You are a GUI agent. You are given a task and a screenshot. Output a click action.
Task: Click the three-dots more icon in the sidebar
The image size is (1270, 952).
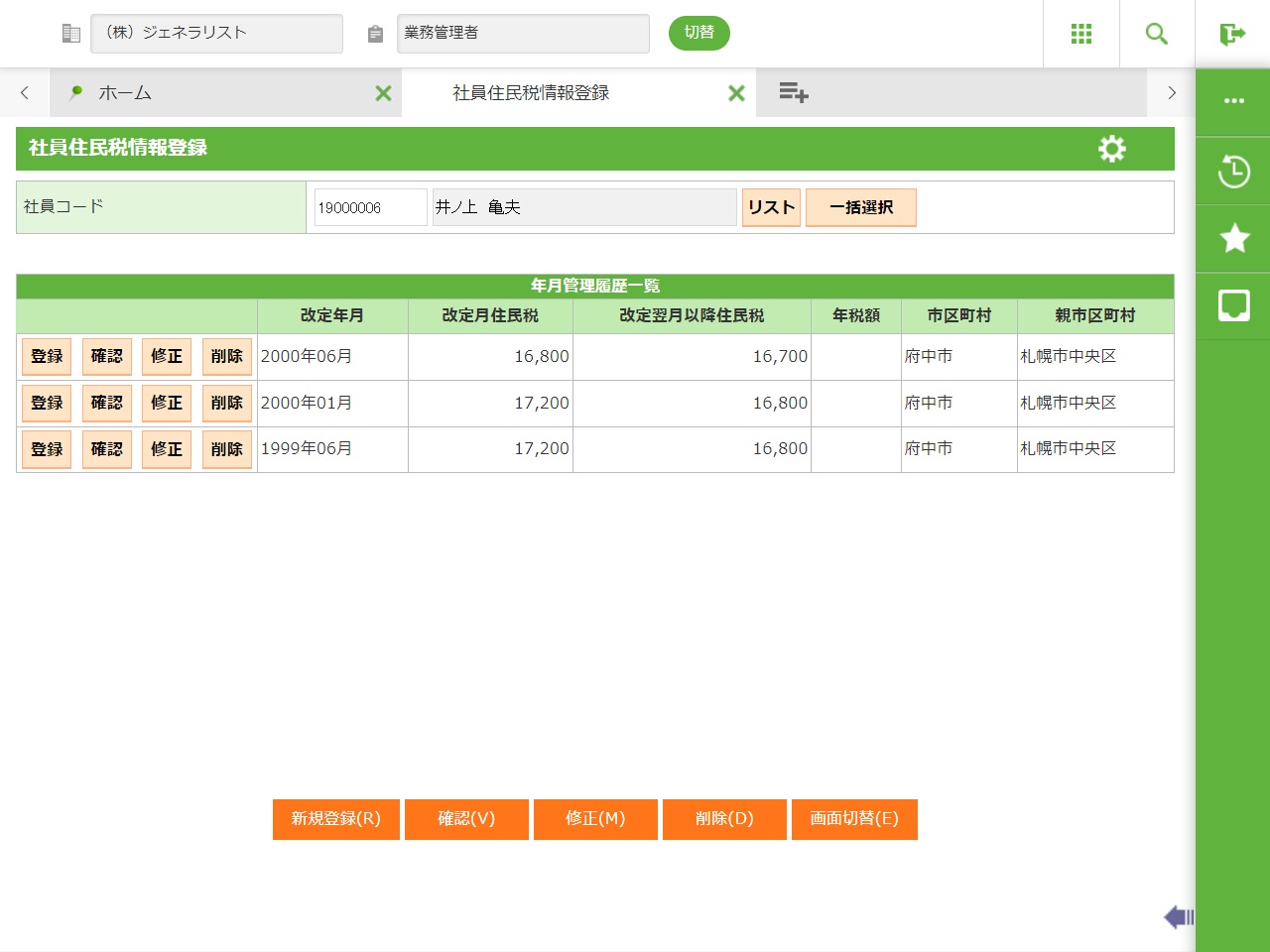tap(1233, 101)
